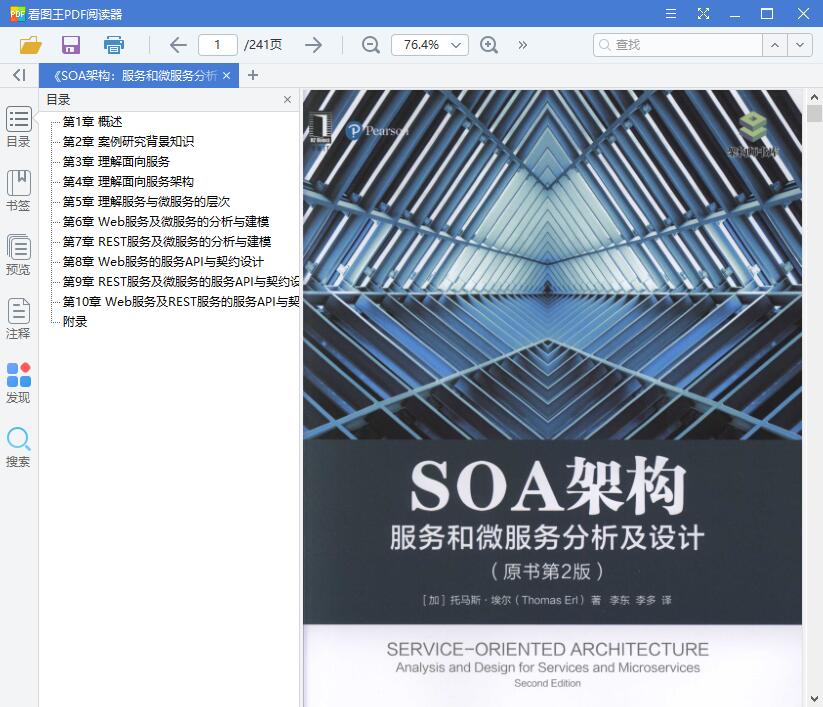Open a PDF file with folder icon

click(30, 45)
